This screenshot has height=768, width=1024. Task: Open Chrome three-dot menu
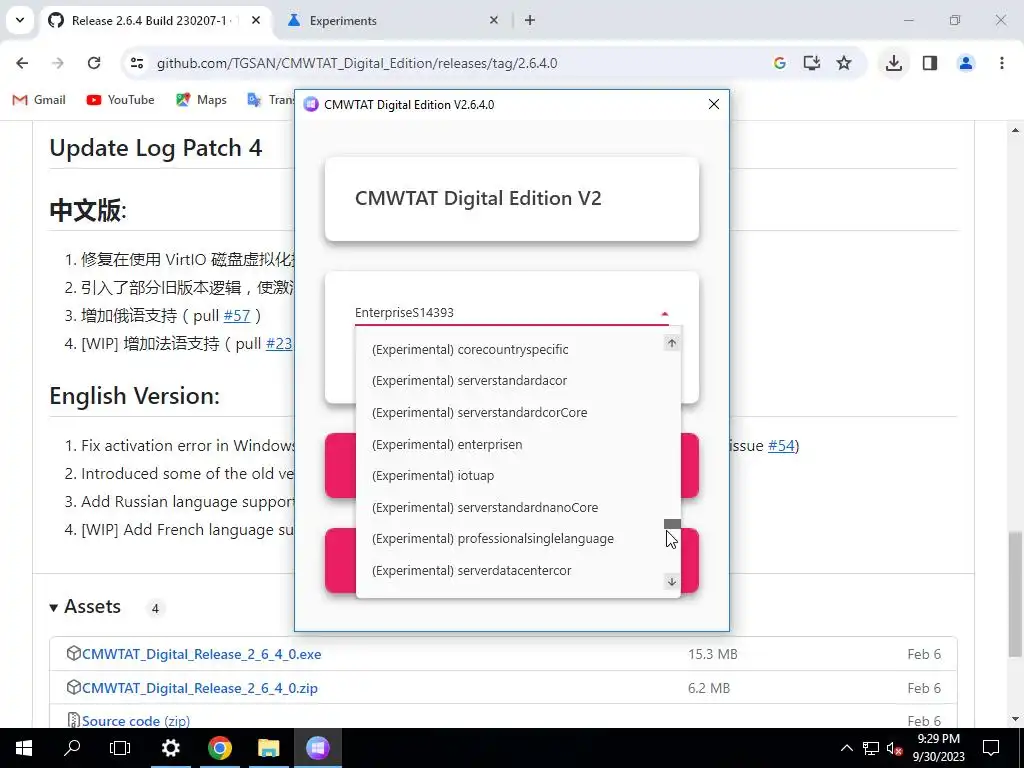(1002, 63)
